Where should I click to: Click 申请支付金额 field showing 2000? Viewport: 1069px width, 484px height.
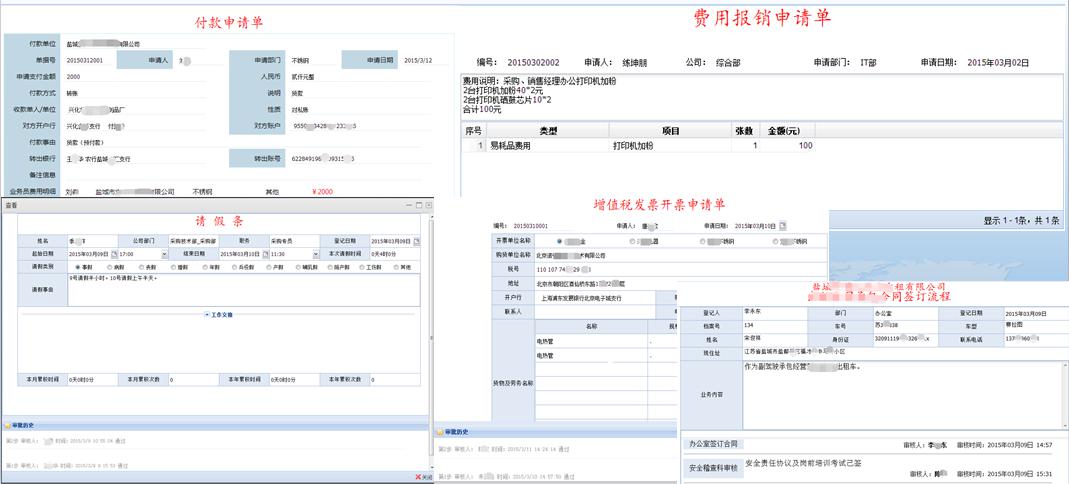pos(134,77)
